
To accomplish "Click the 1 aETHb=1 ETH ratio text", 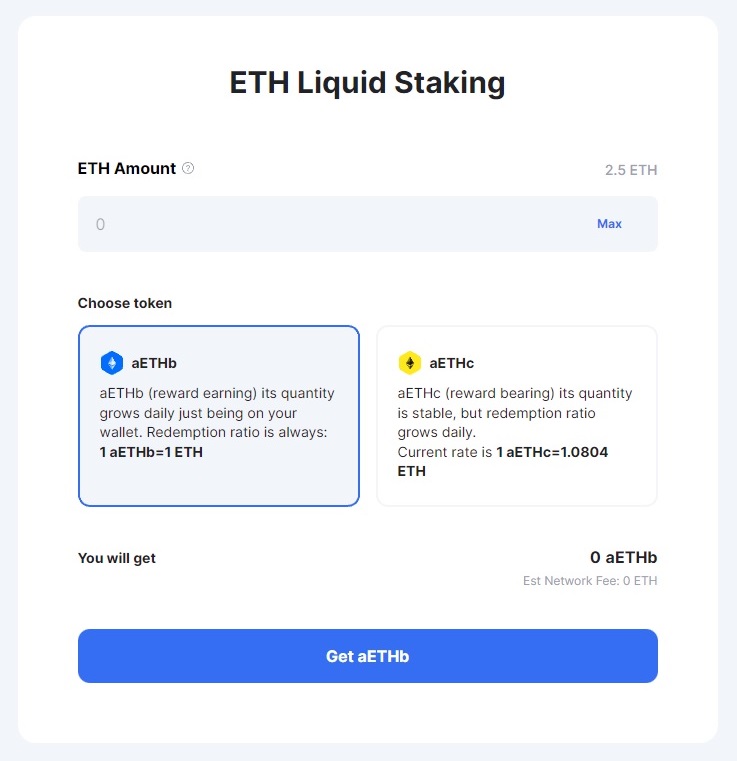I will click(149, 452).
